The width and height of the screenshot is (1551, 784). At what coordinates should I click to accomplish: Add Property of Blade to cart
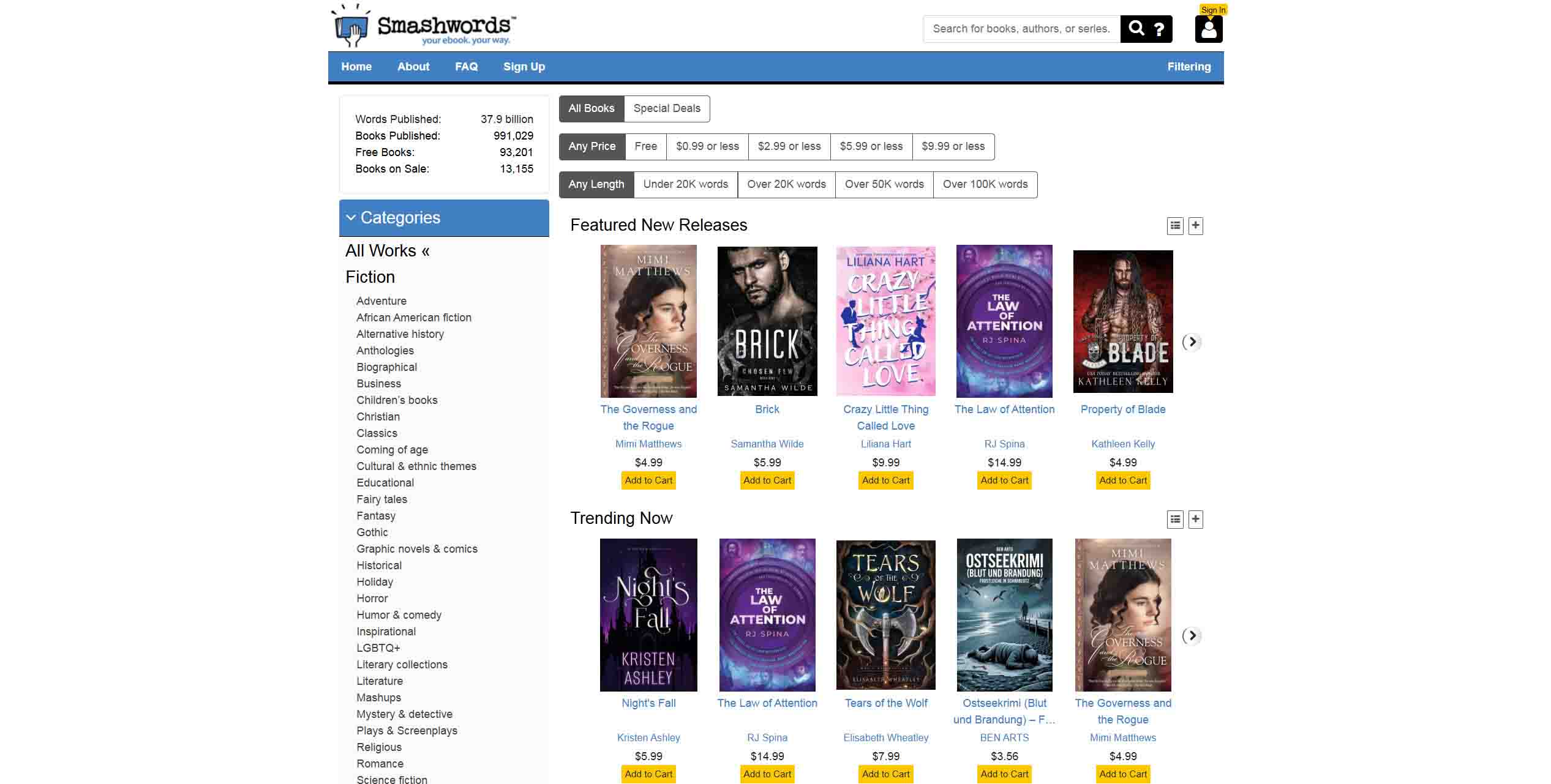coord(1123,480)
